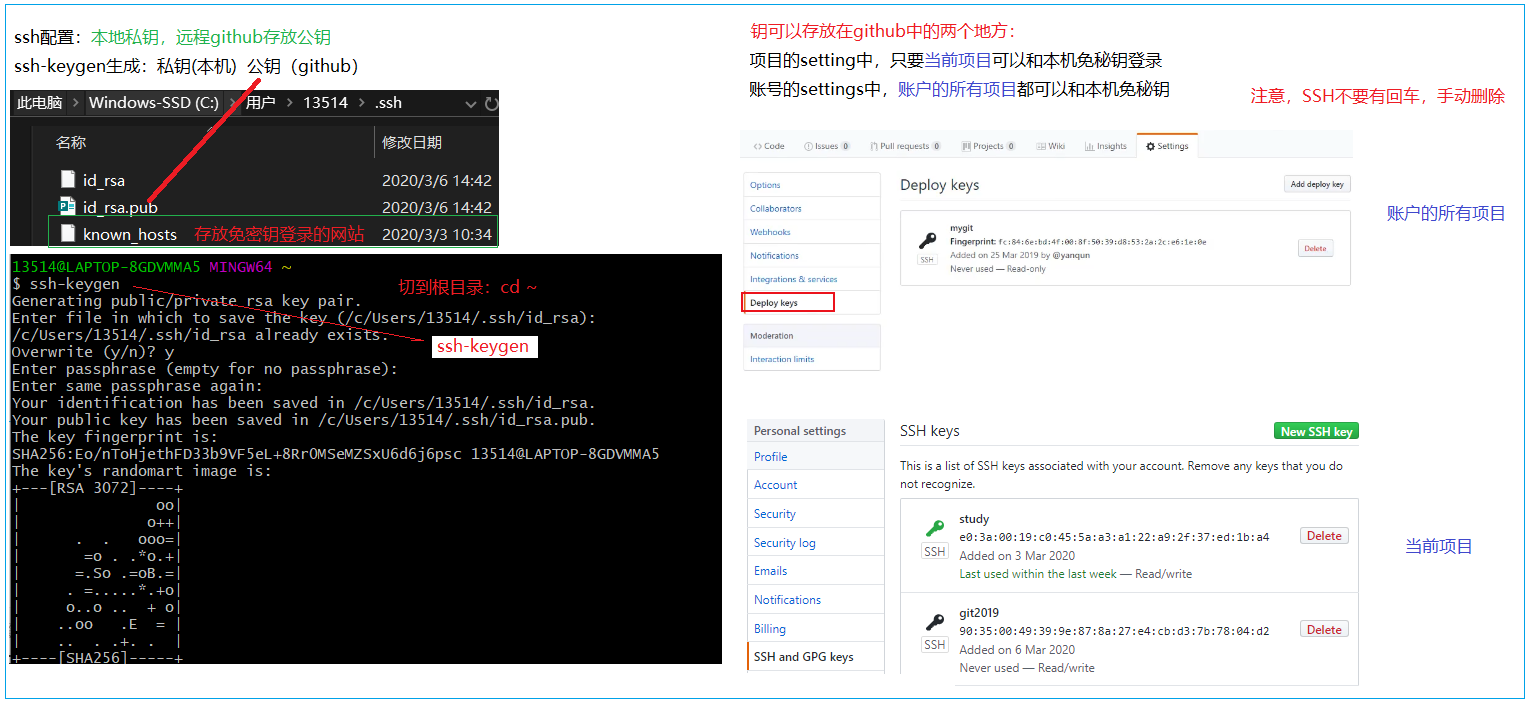Click the green key icon for study

[934, 528]
